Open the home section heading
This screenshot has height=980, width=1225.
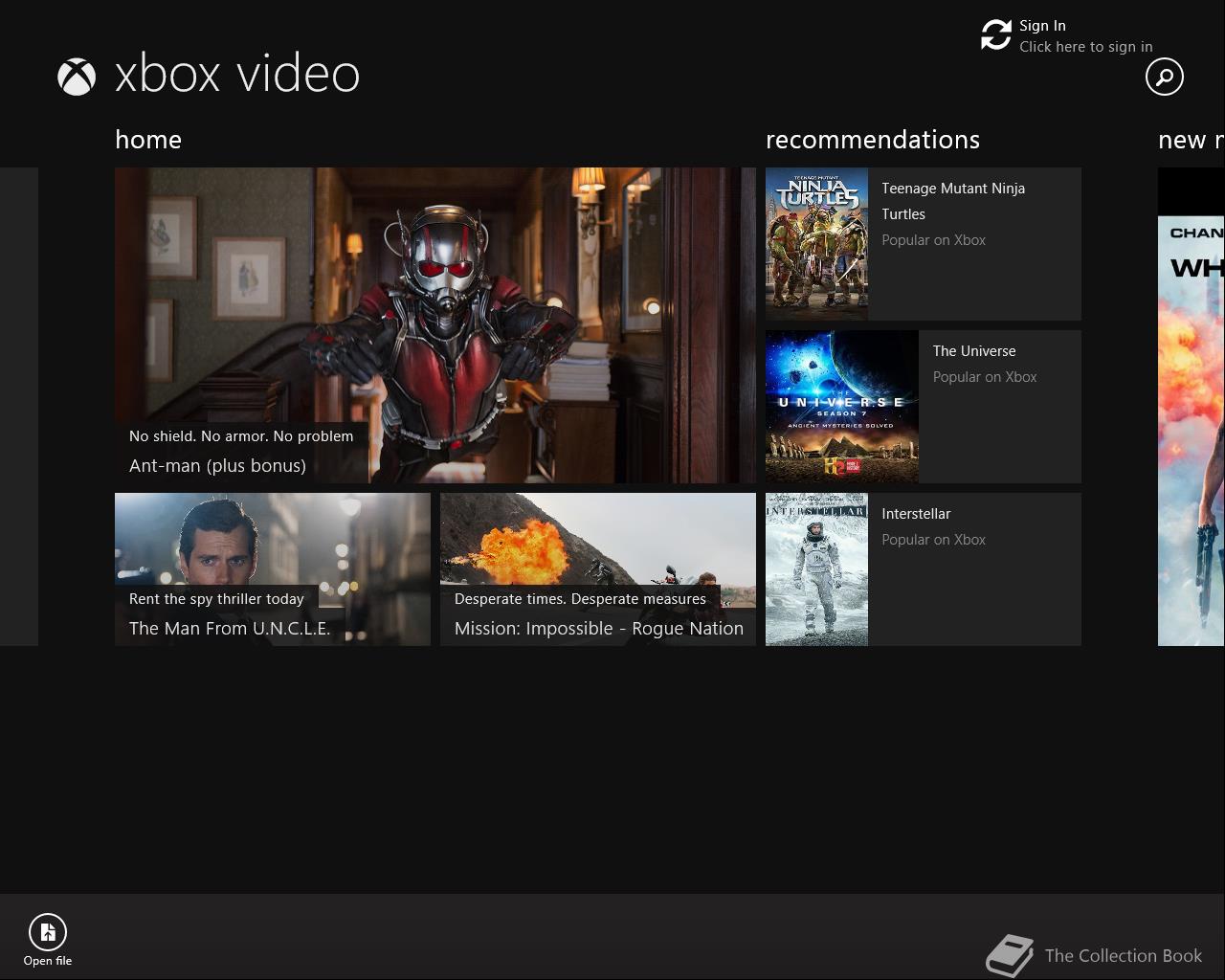point(148,140)
